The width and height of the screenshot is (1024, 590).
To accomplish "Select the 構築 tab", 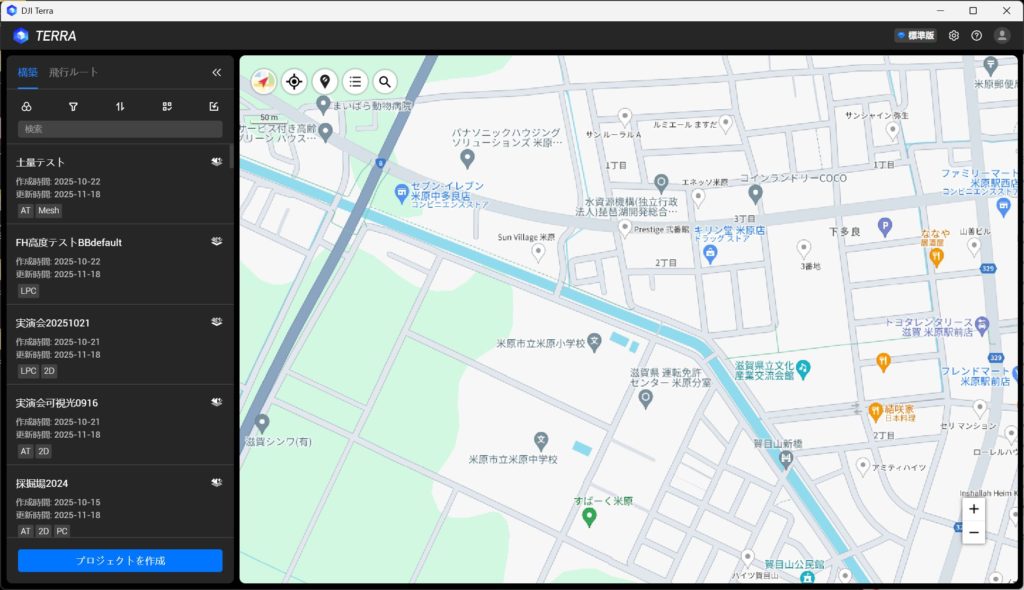I will tap(28, 73).
